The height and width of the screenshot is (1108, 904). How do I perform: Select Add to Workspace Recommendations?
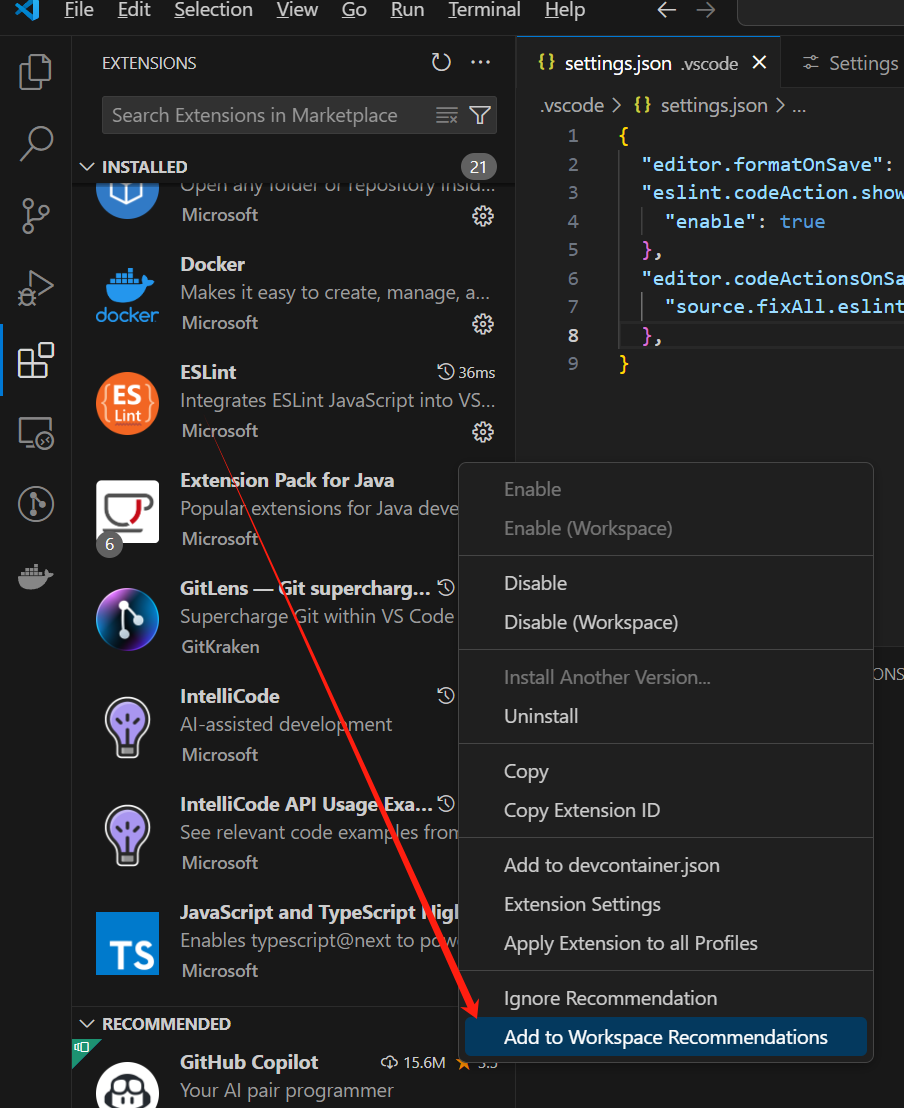665,1037
